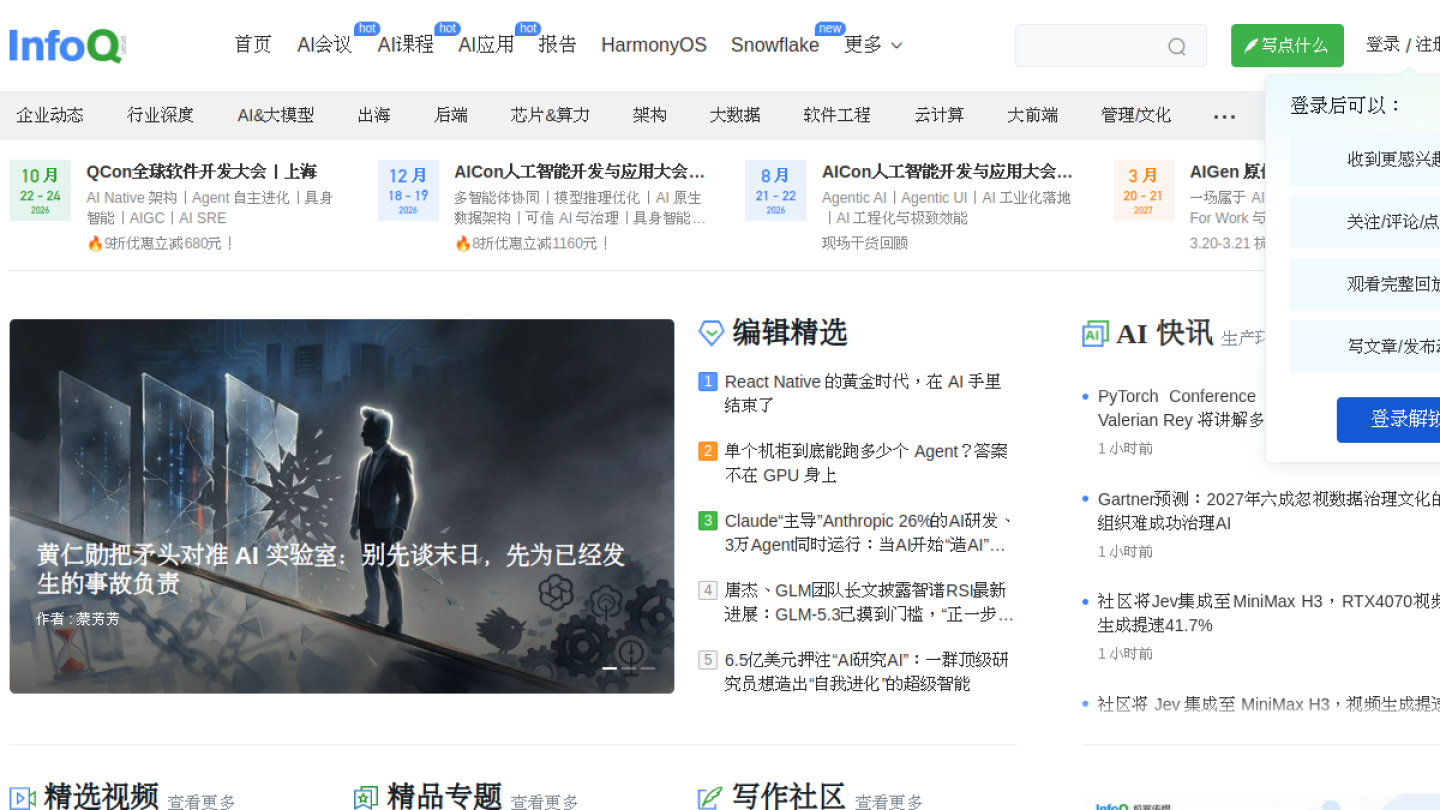This screenshot has height=810, width=1440.
Task: Open AI会议 navigation item
Action: 324,45
